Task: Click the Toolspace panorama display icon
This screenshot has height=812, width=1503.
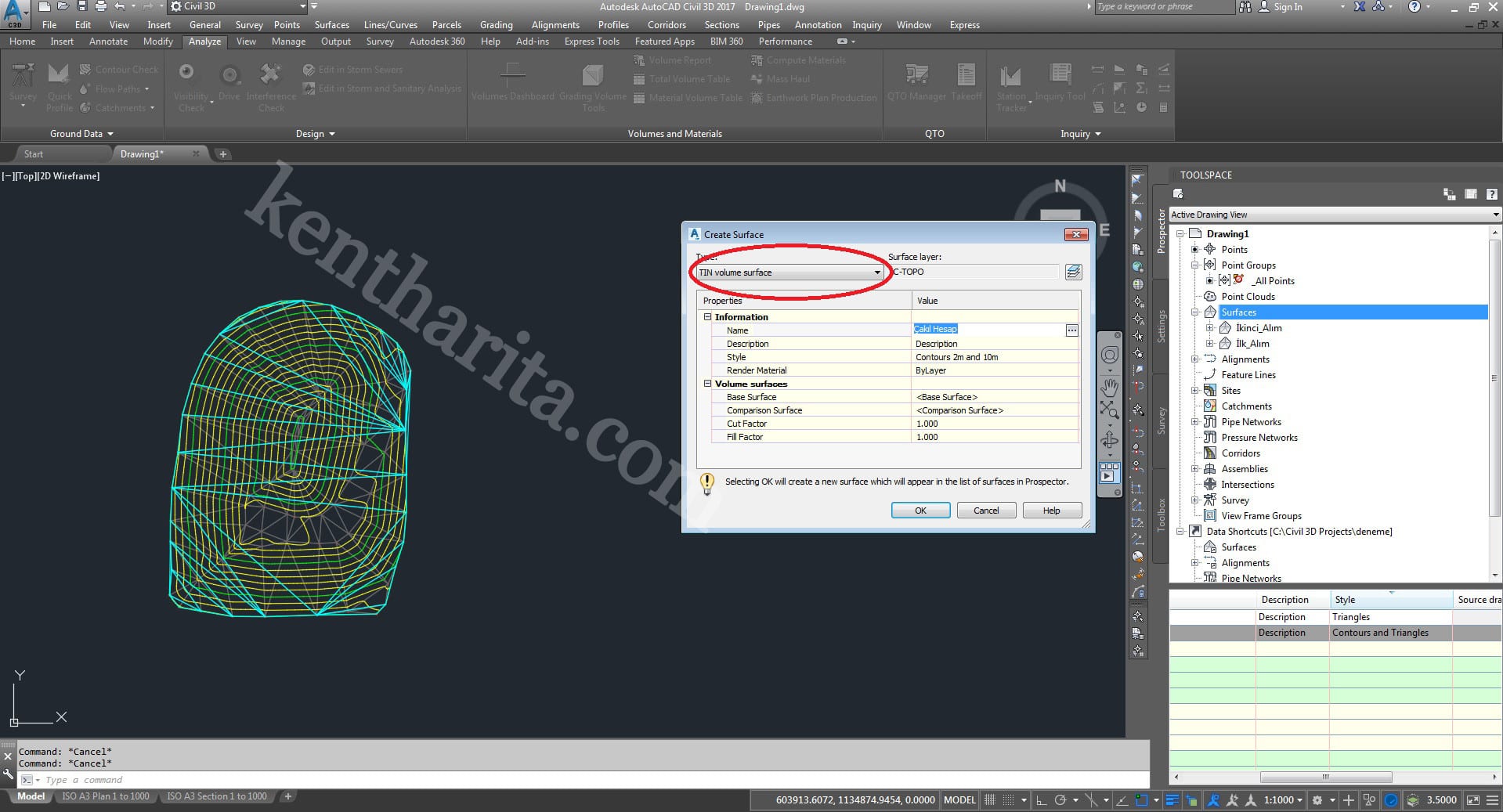Action: (1470, 194)
